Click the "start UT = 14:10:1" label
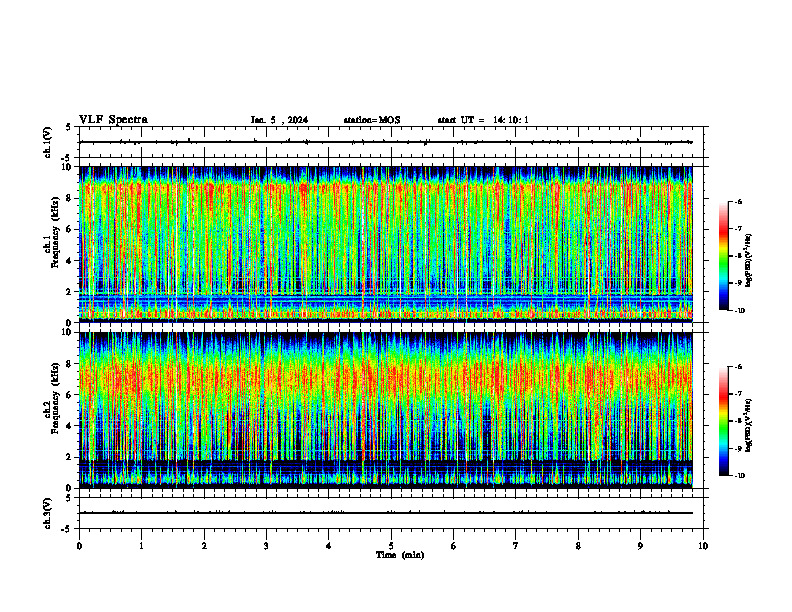The height and width of the screenshot is (612, 792). click(483, 120)
